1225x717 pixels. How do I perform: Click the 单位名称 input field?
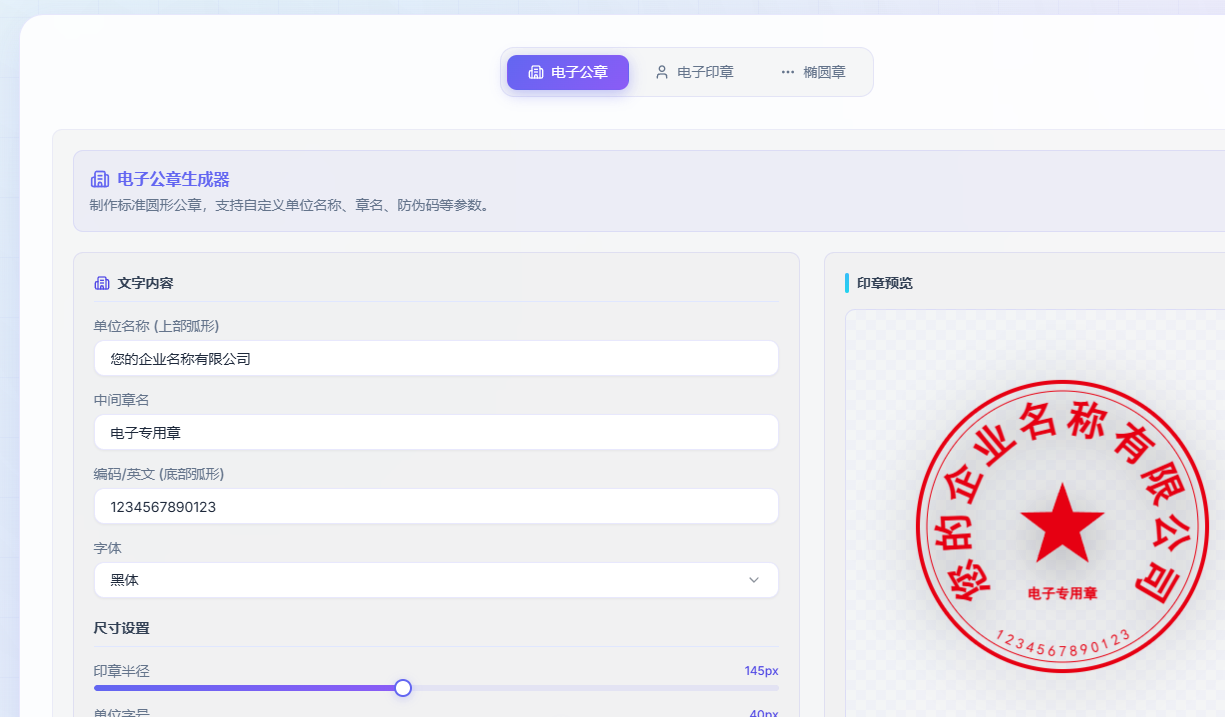point(436,358)
